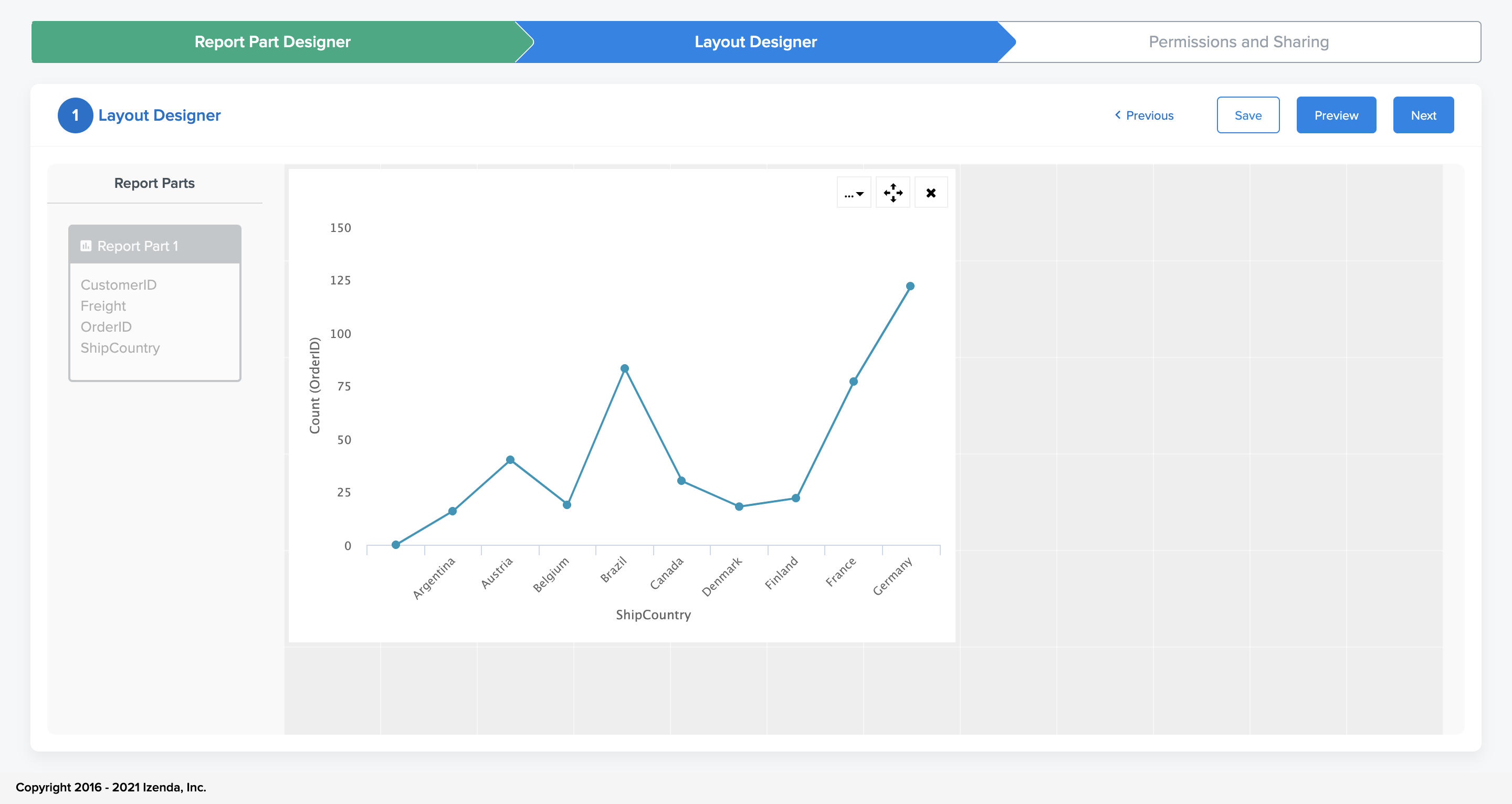The image size is (1512, 804).
Task: Click the Austria data point marker
Action: [x=510, y=460]
